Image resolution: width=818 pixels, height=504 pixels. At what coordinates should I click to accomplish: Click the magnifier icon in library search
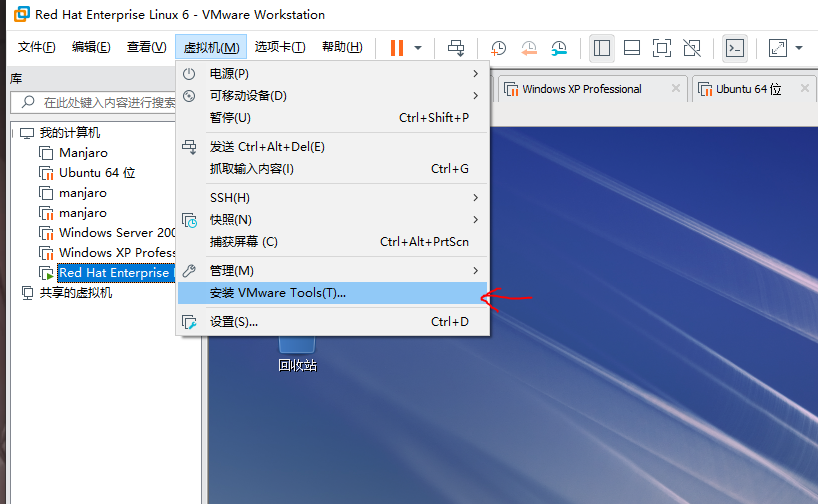[28, 102]
